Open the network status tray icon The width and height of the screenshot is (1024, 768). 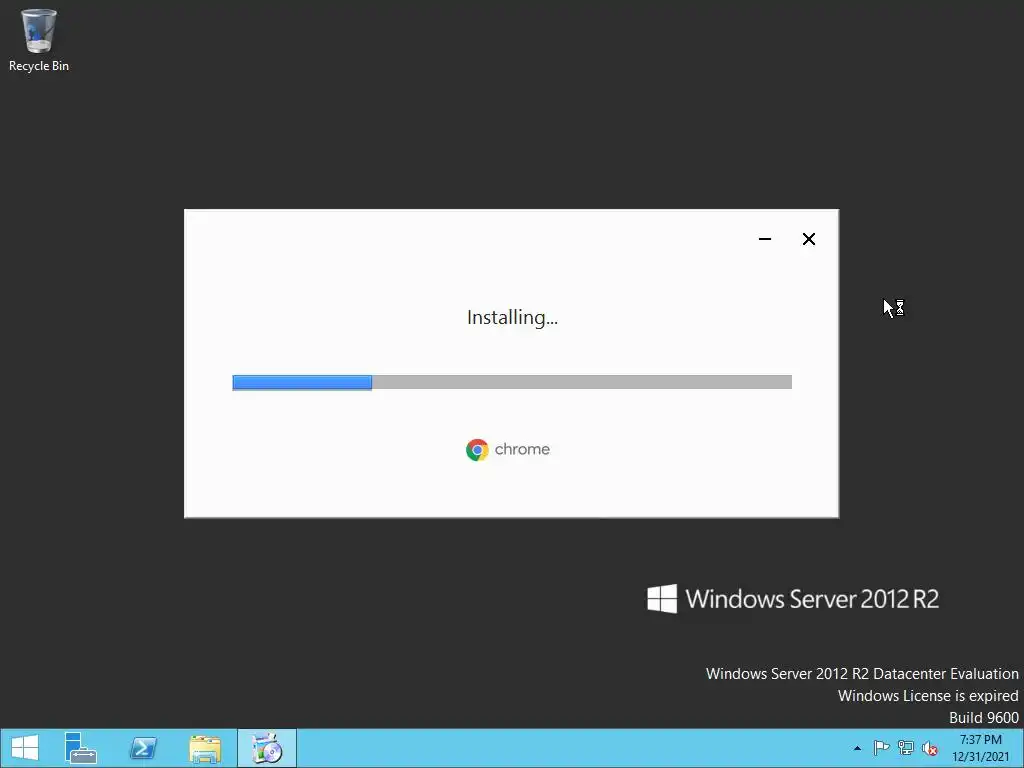(906, 748)
